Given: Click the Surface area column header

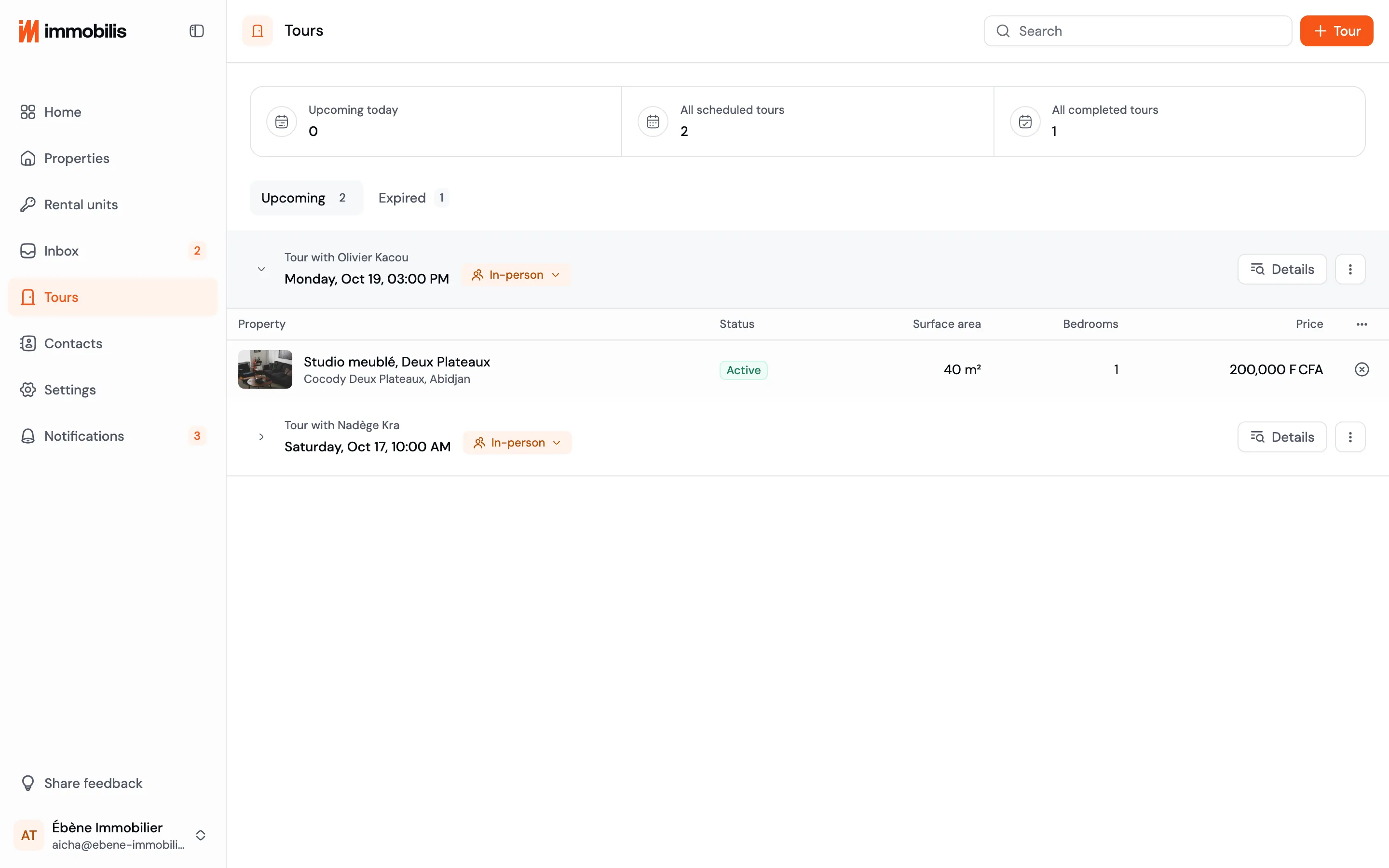Looking at the screenshot, I should click(946, 325).
